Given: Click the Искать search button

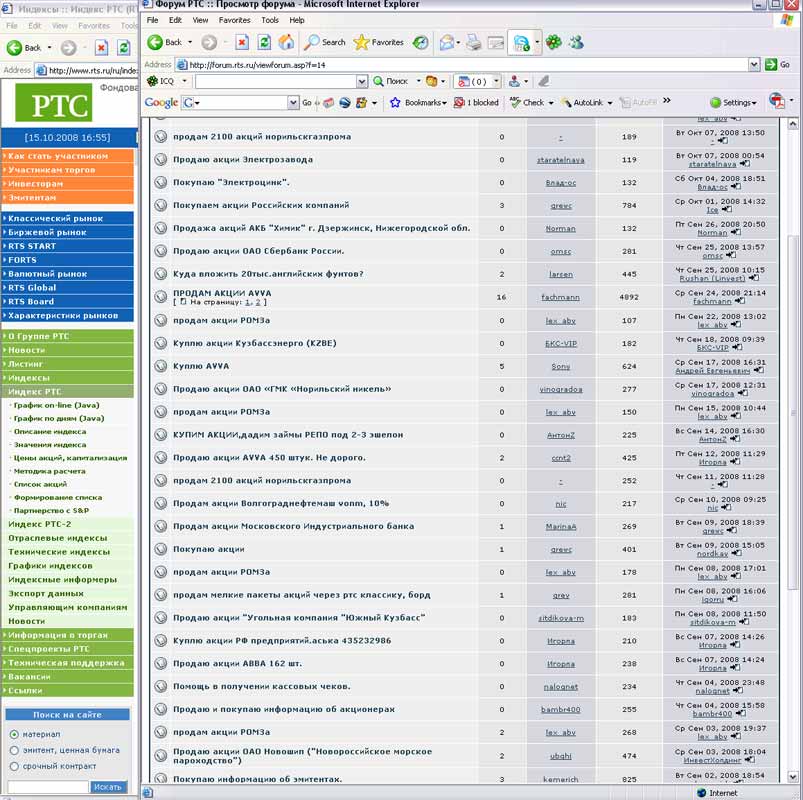Looking at the screenshot, I should point(107,786).
